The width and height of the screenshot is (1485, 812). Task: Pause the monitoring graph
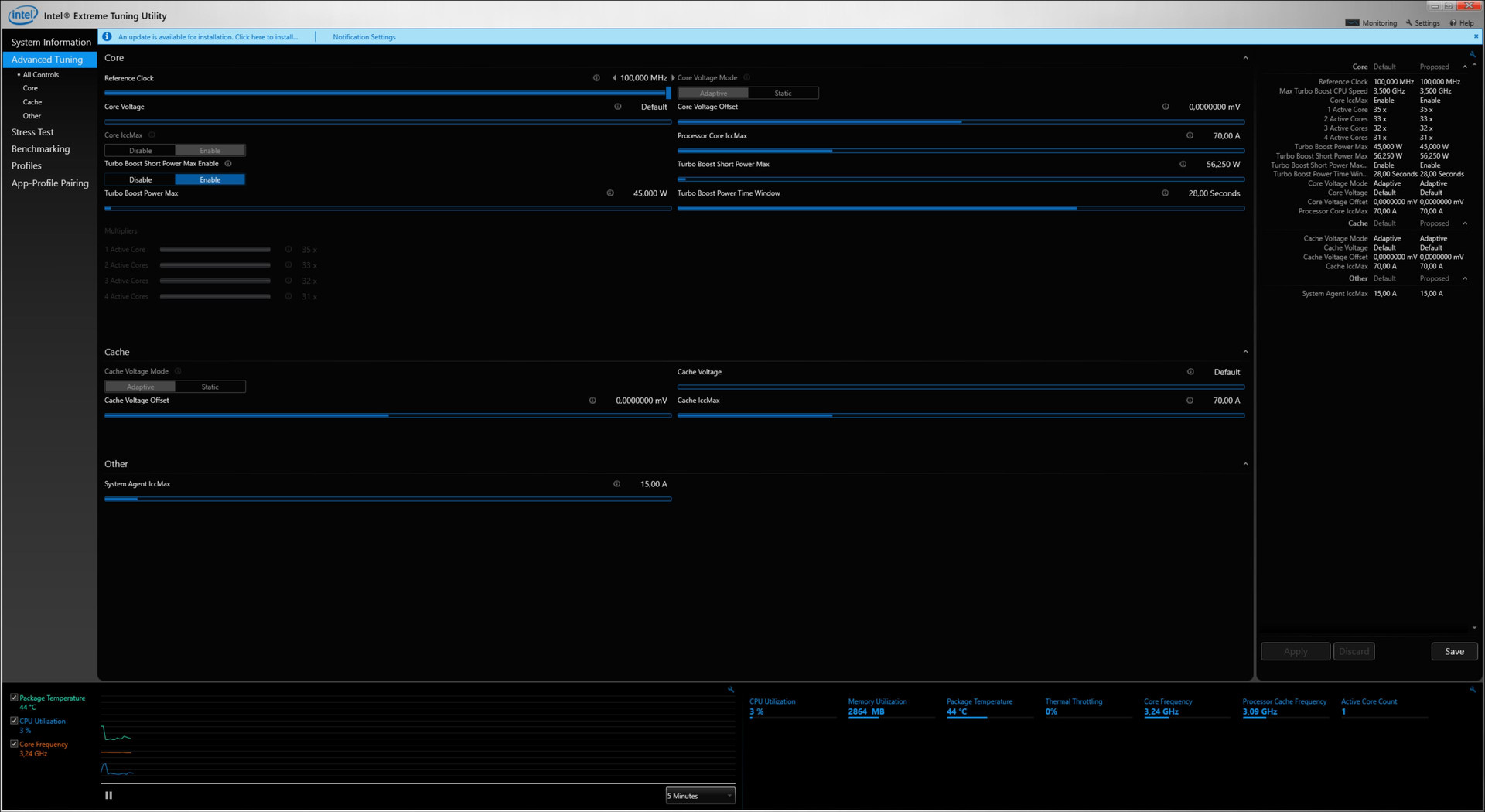click(x=108, y=795)
